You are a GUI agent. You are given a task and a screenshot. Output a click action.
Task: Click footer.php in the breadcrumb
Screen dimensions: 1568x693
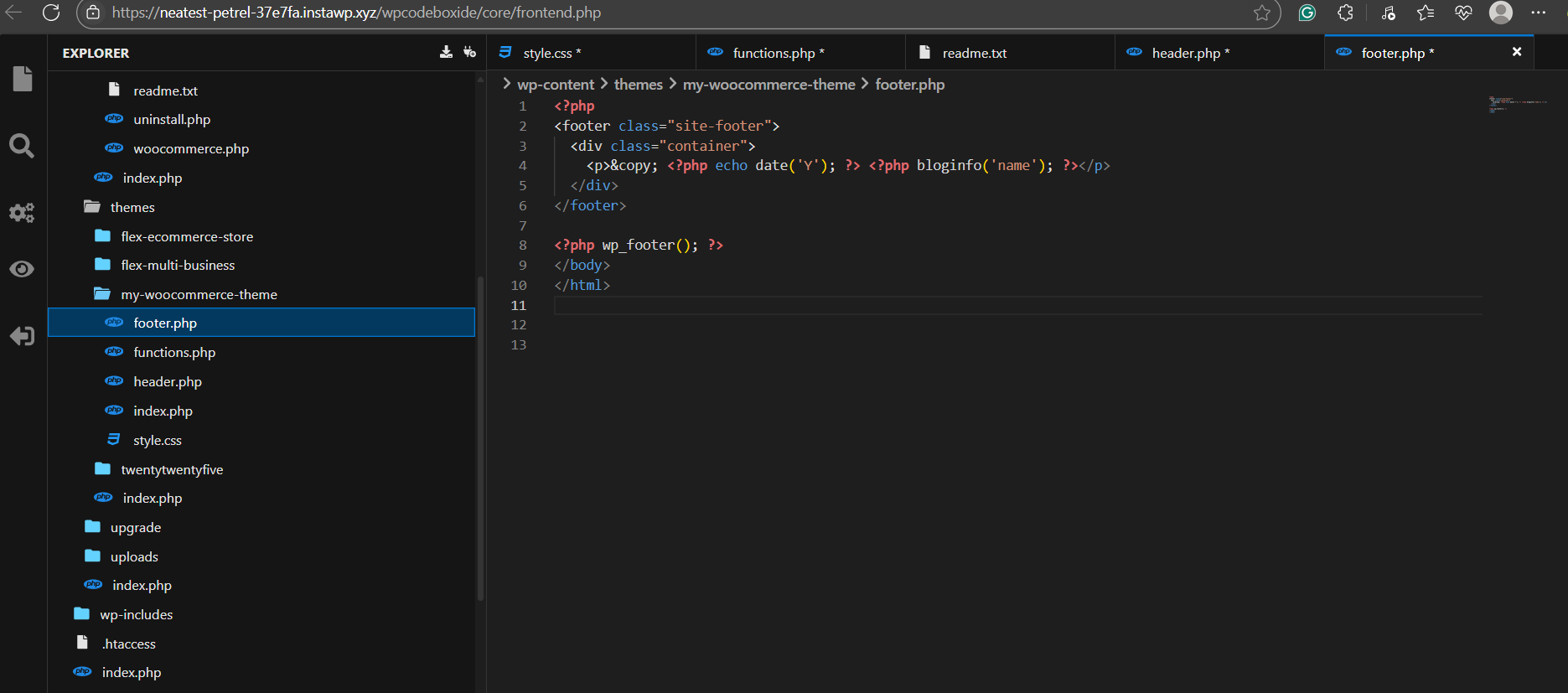pos(910,85)
